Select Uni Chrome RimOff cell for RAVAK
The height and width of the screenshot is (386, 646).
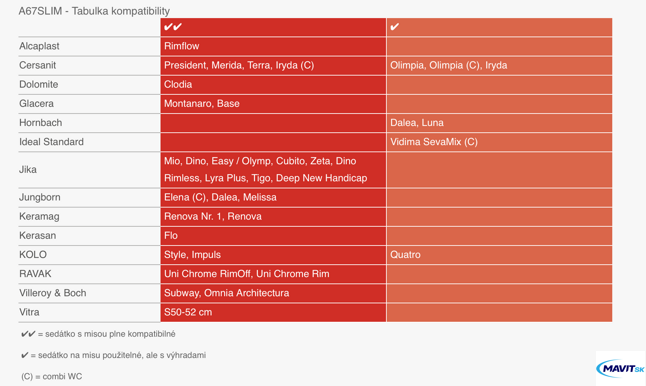pos(273,274)
